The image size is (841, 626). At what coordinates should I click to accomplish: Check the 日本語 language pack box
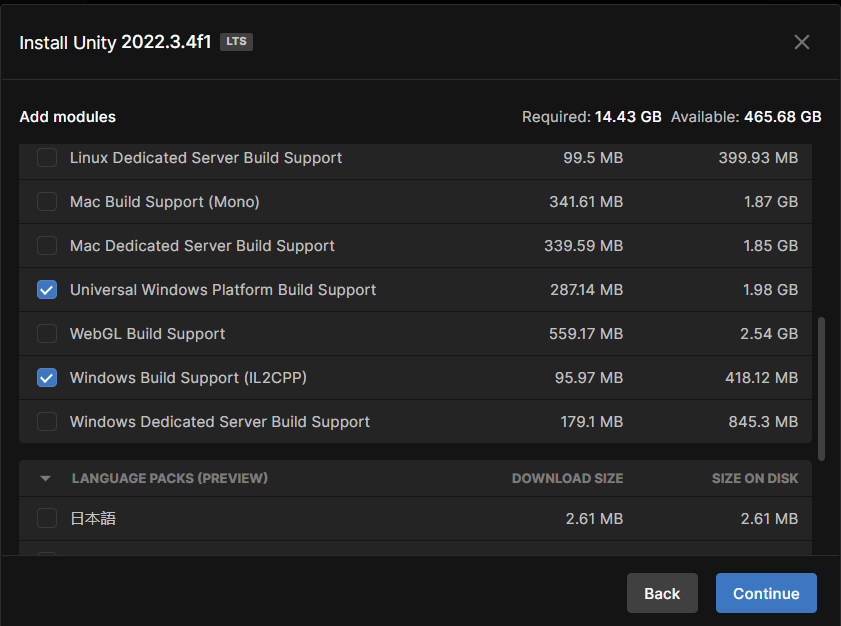point(47,519)
